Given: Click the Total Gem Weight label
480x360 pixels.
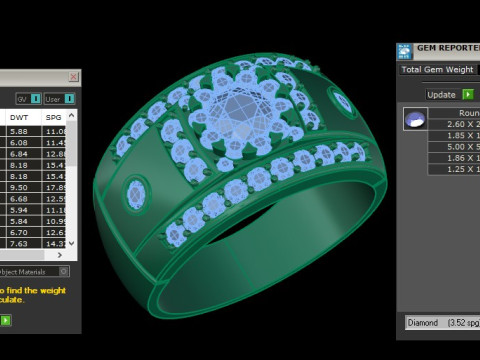Looking at the screenshot, I should pyautogui.click(x=437, y=70).
